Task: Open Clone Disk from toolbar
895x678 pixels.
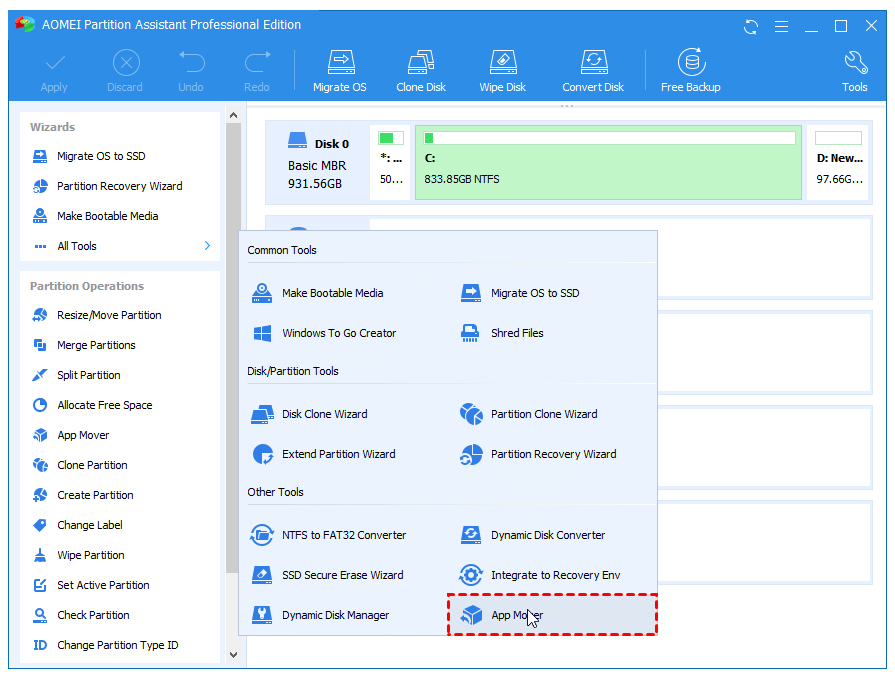Action: pyautogui.click(x=421, y=72)
